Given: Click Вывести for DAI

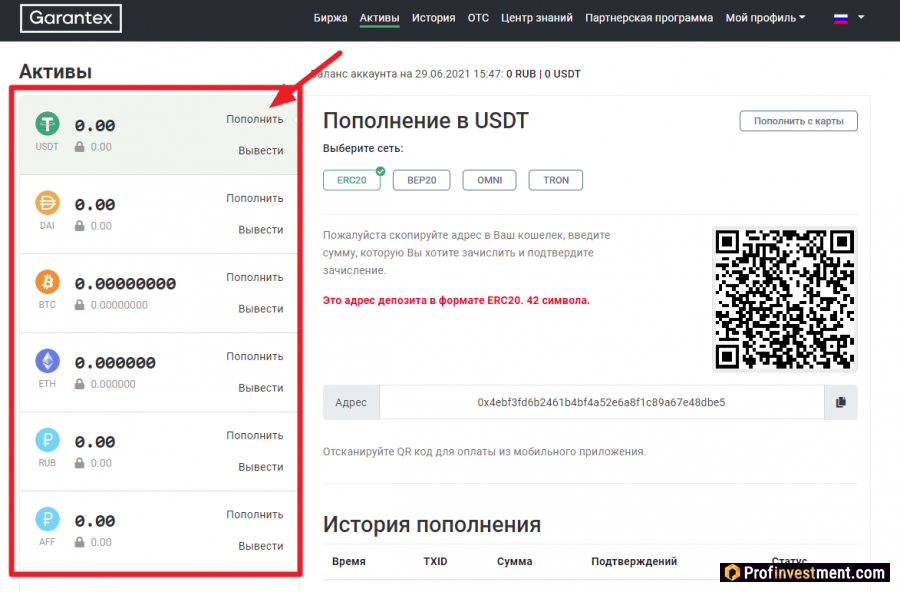Looking at the screenshot, I should click(261, 230).
